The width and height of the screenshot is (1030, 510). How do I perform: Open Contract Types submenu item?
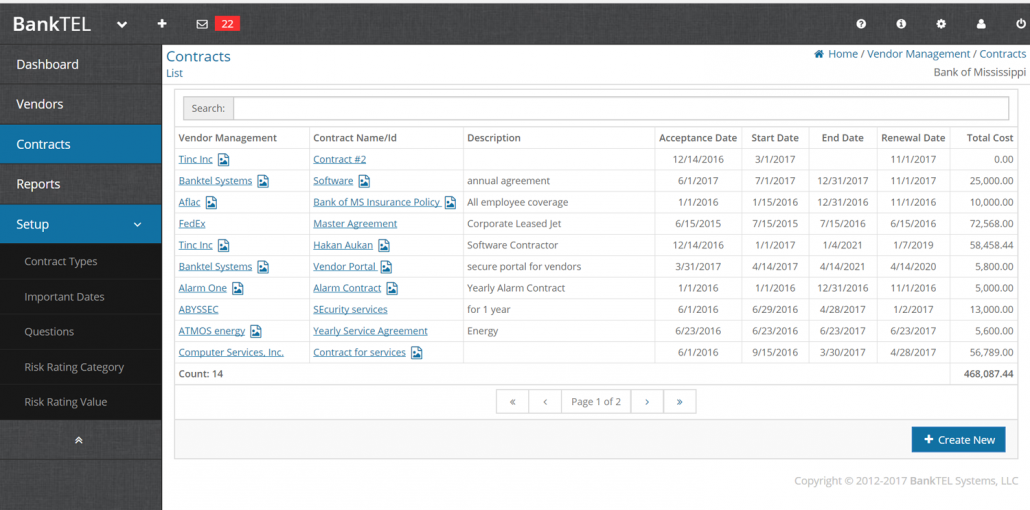click(80, 261)
